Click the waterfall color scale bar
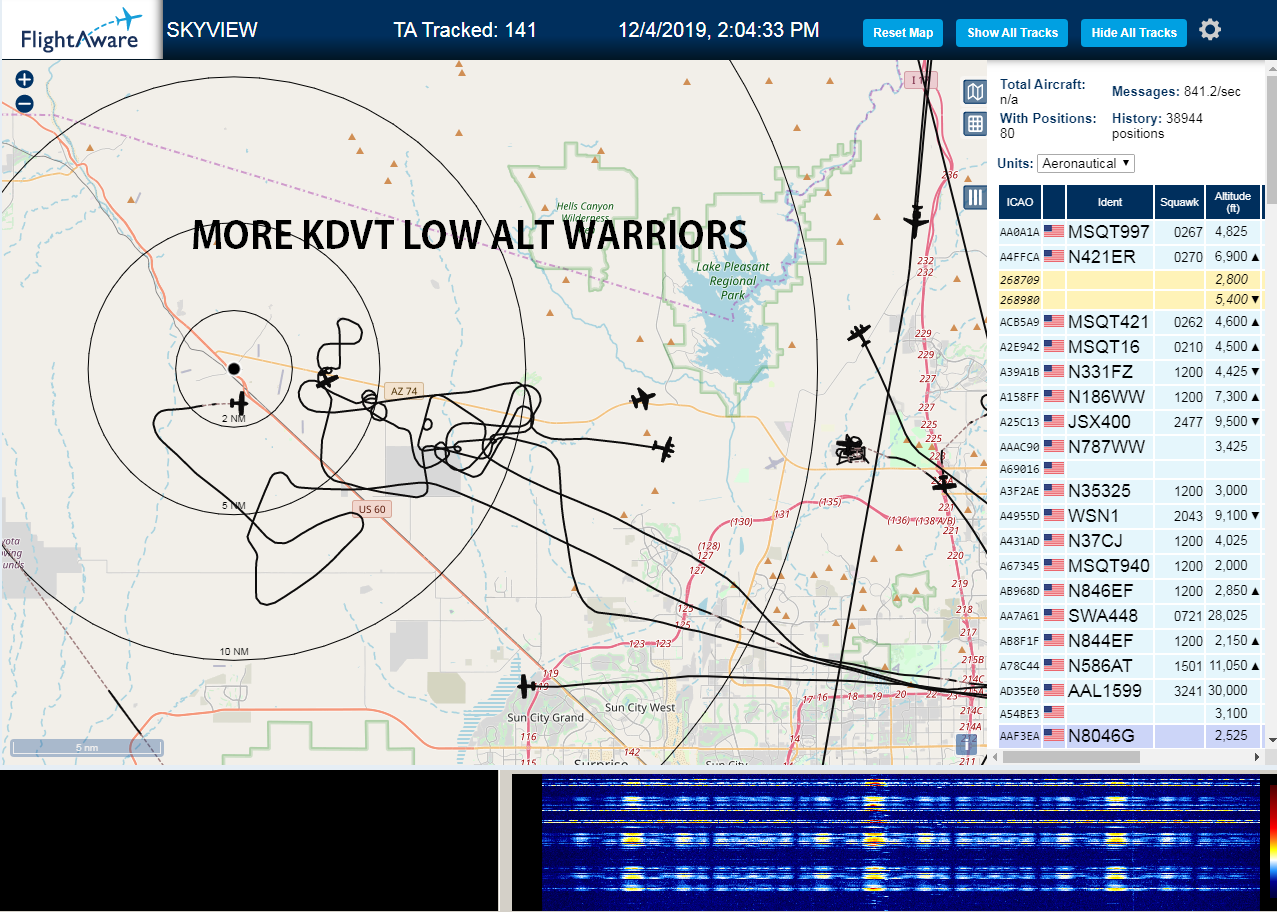This screenshot has height=913, width=1277. click(1272, 840)
